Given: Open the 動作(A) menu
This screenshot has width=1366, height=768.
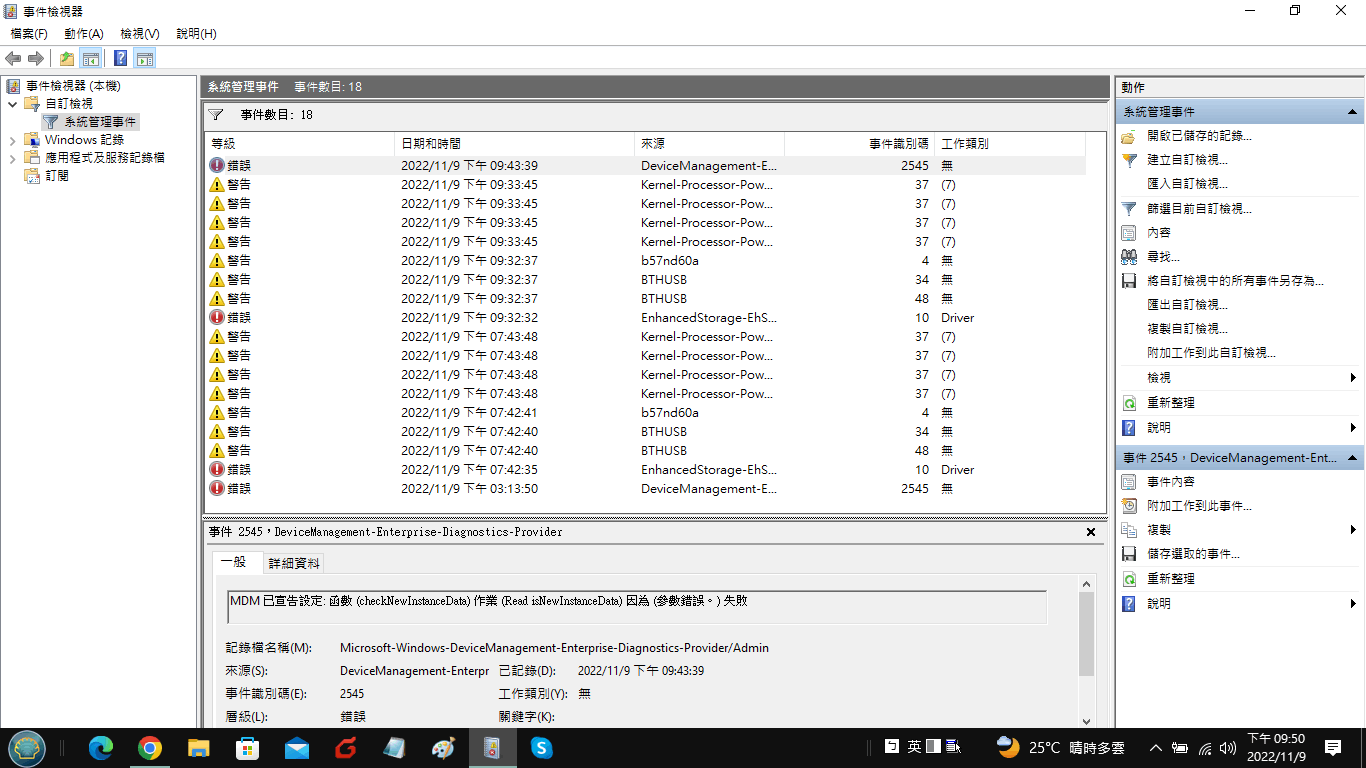Looking at the screenshot, I should pyautogui.click(x=84, y=34).
